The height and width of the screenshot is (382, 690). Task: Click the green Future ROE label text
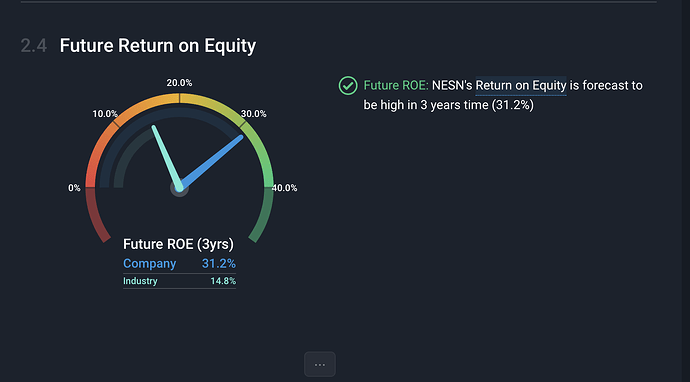coord(396,85)
